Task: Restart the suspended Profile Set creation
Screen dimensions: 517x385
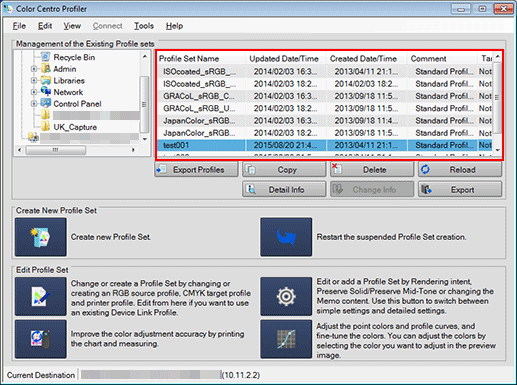Action: click(286, 237)
